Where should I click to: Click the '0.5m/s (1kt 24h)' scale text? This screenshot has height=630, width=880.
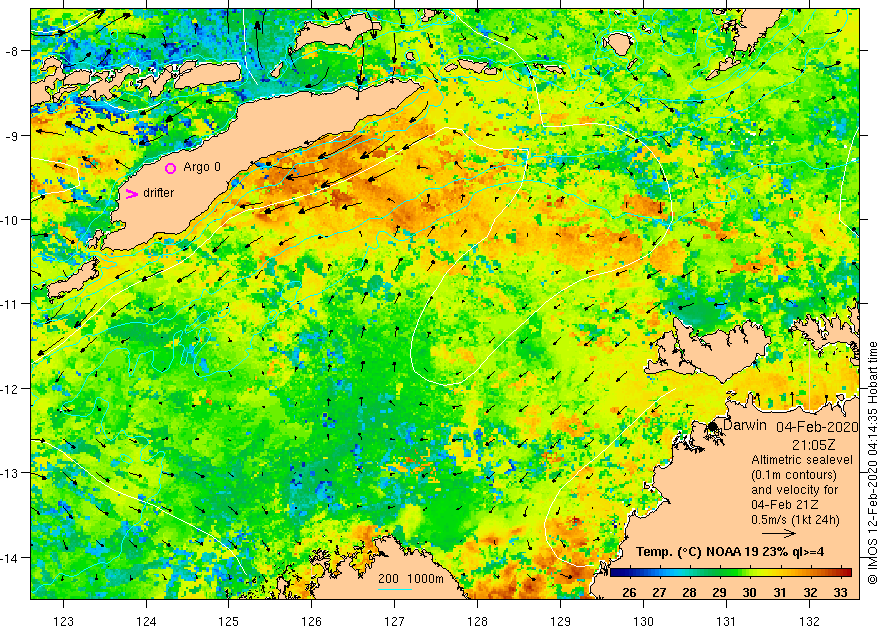pos(795,519)
